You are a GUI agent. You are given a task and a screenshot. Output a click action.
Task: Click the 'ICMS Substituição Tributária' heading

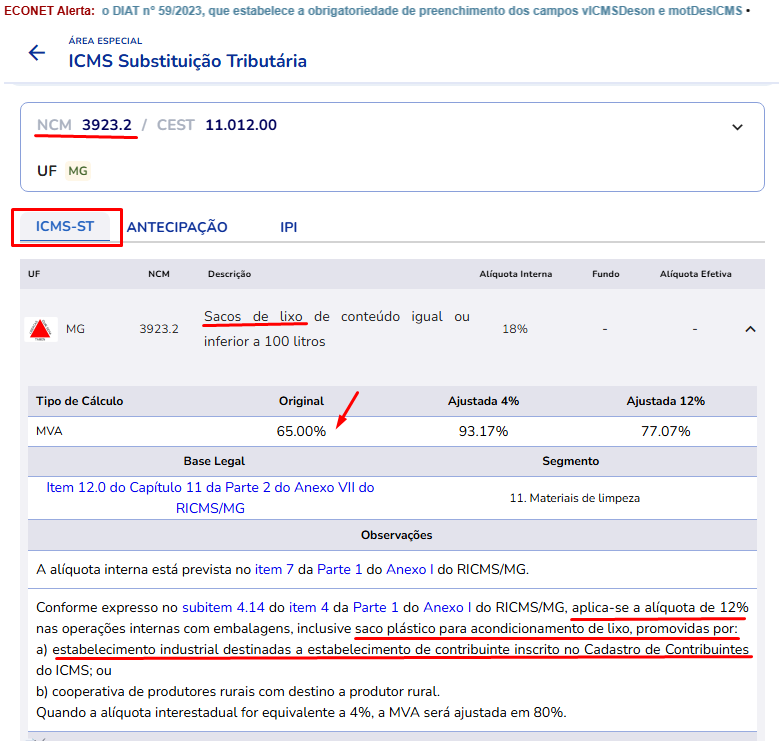188,61
